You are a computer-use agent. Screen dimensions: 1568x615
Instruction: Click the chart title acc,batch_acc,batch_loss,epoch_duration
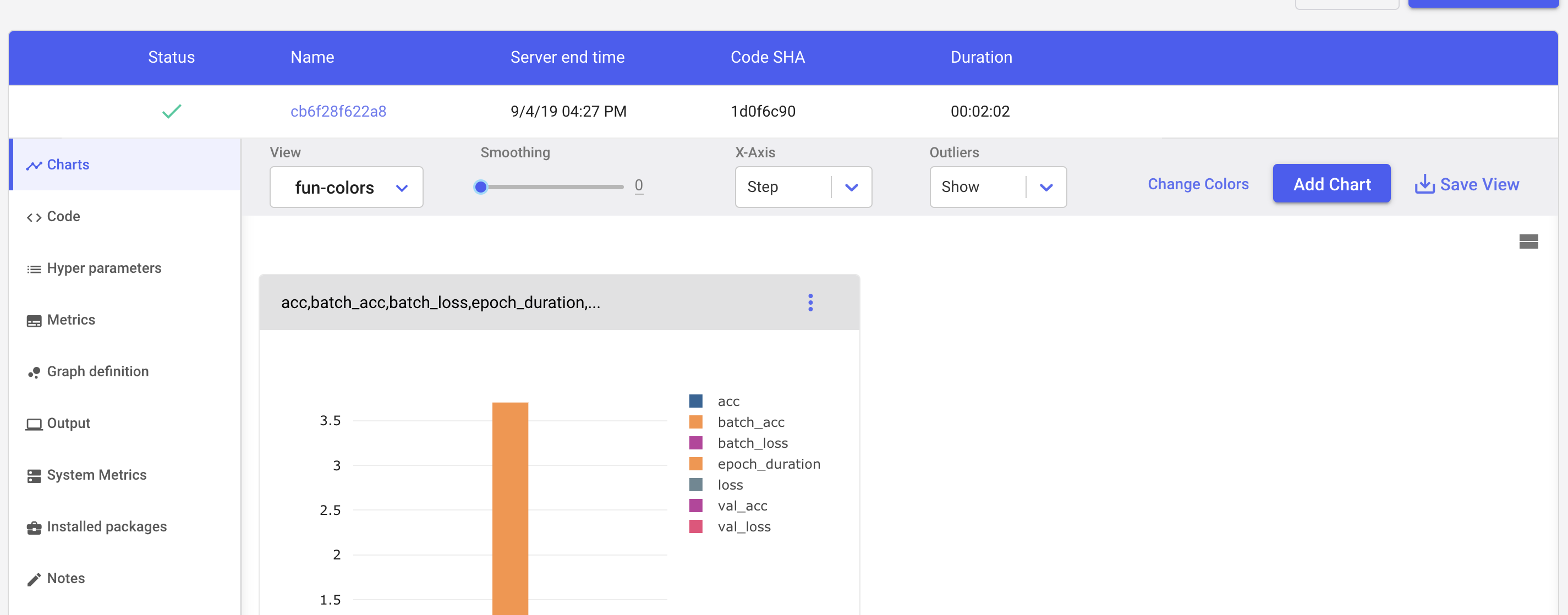[441, 303]
